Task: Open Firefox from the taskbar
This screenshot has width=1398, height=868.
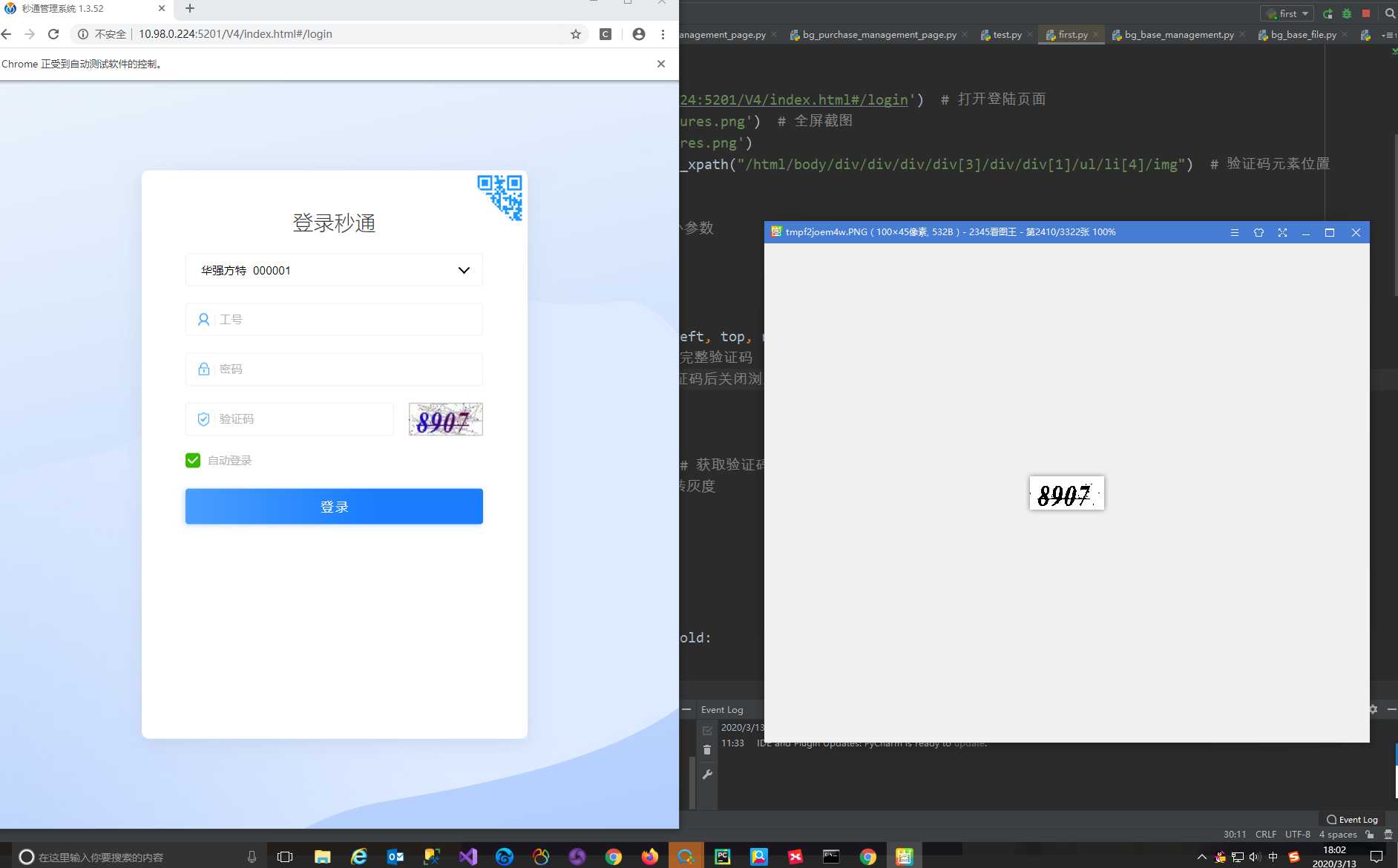Action: click(x=650, y=857)
